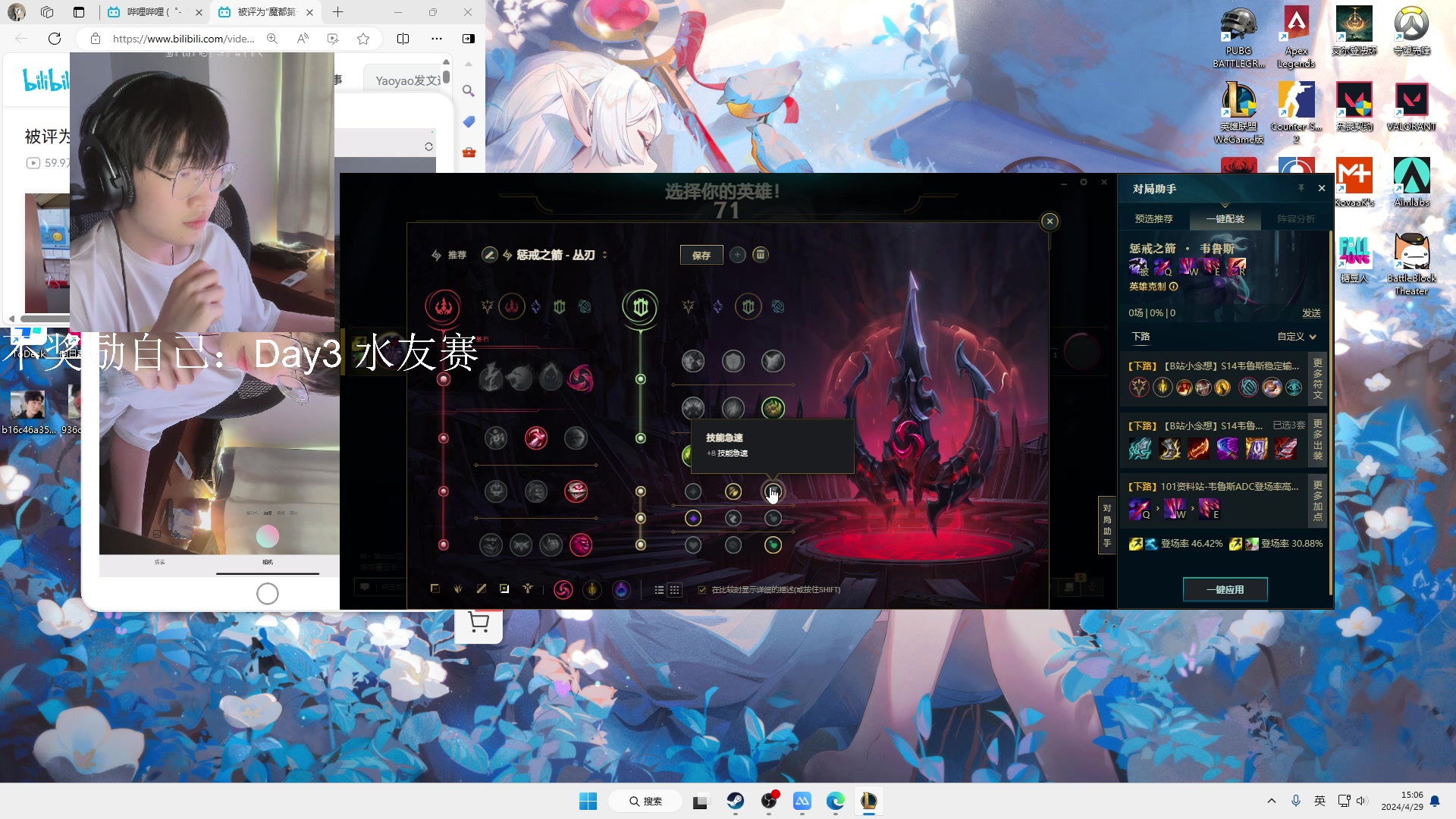Click the rune page edit pencil icon
1456x819 pixels.
[x=489, y=255]
